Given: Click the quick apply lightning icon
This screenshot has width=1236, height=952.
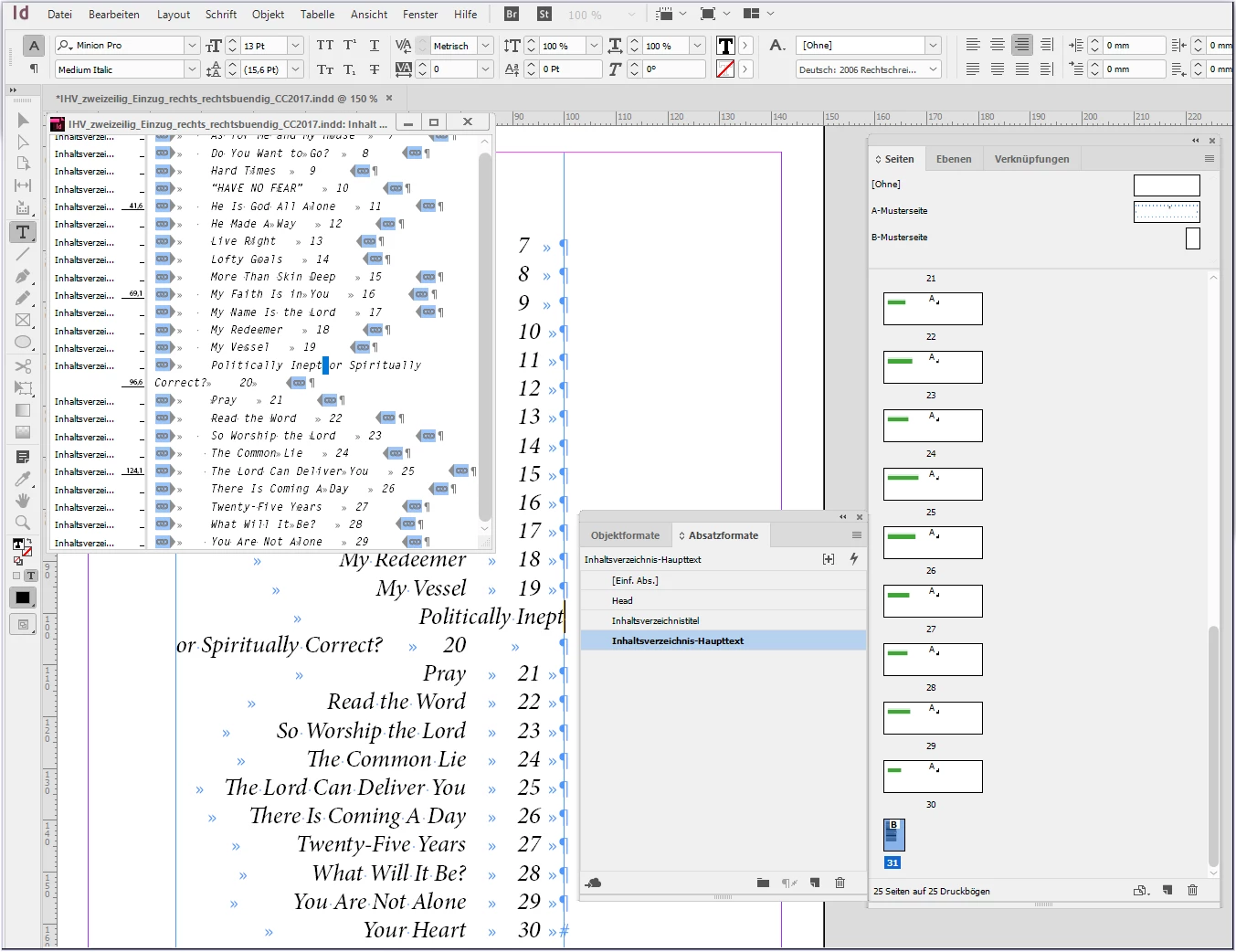Looking at the screenshot, I should click(x=853, y=558).
